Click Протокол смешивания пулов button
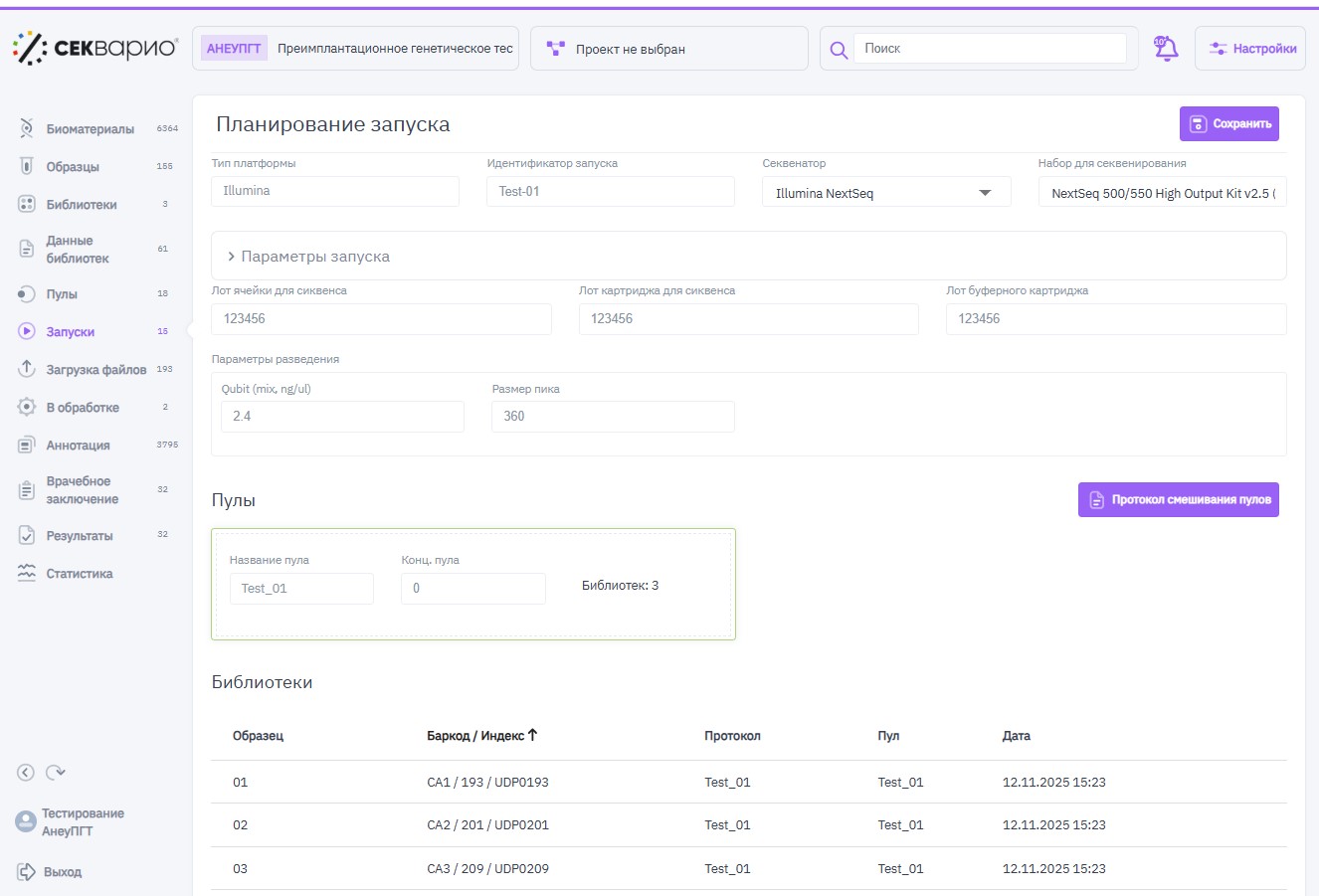1319x896 pixels. 1178,500
